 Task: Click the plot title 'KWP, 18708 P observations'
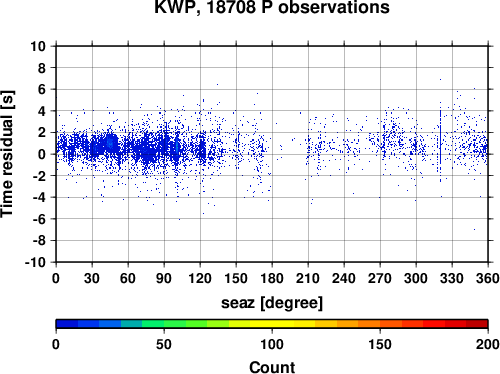[x=272, y=7]
